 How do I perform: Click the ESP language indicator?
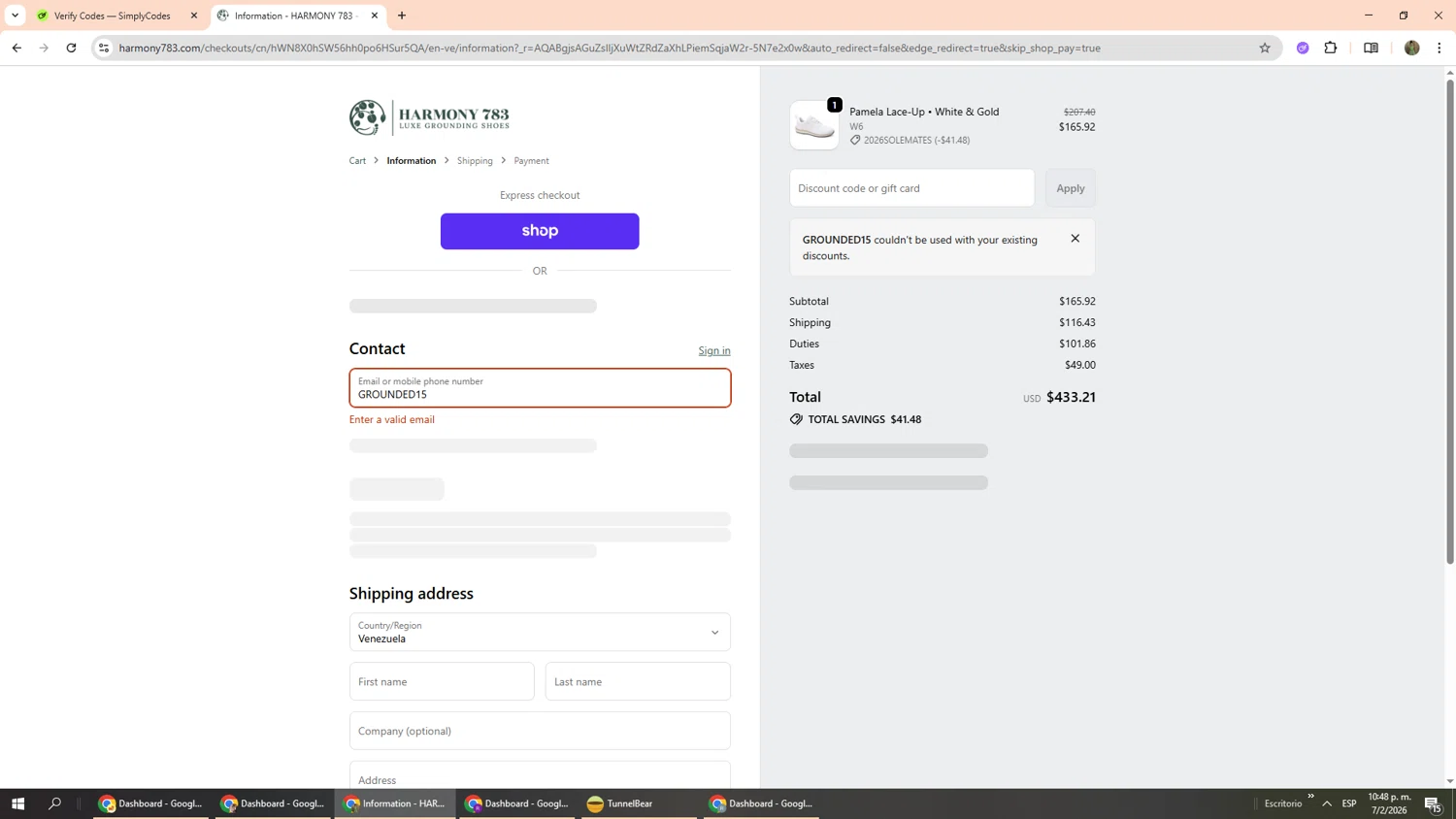[x=1349, y=803]
